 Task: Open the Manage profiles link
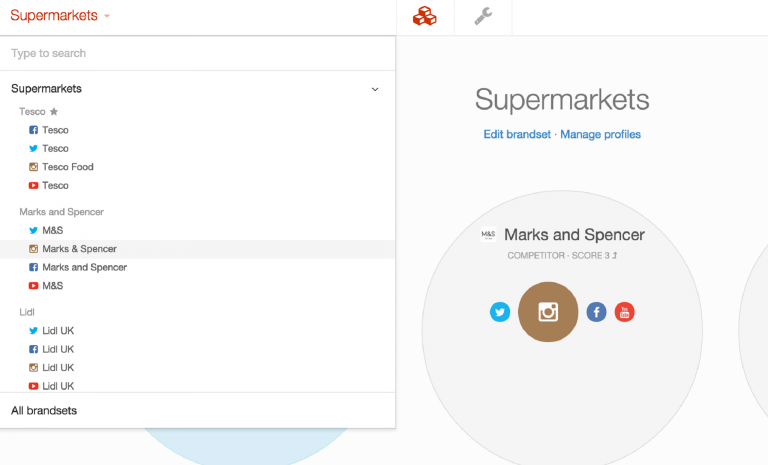(x=600, y=134)
